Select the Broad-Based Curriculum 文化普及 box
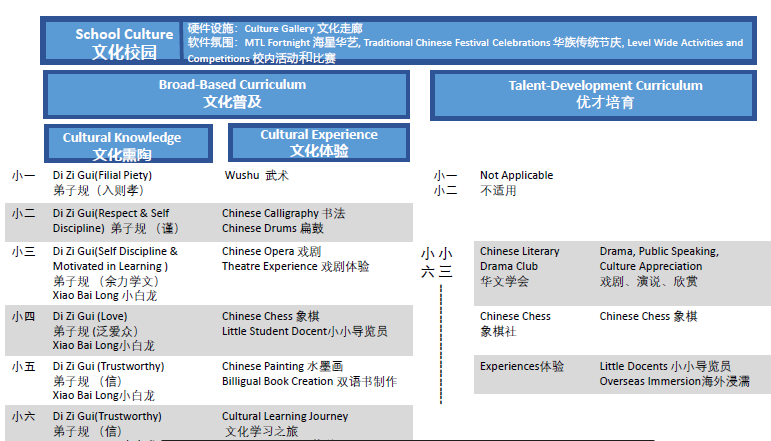This screenshot has width=771, height=441. tap(226, 94)
